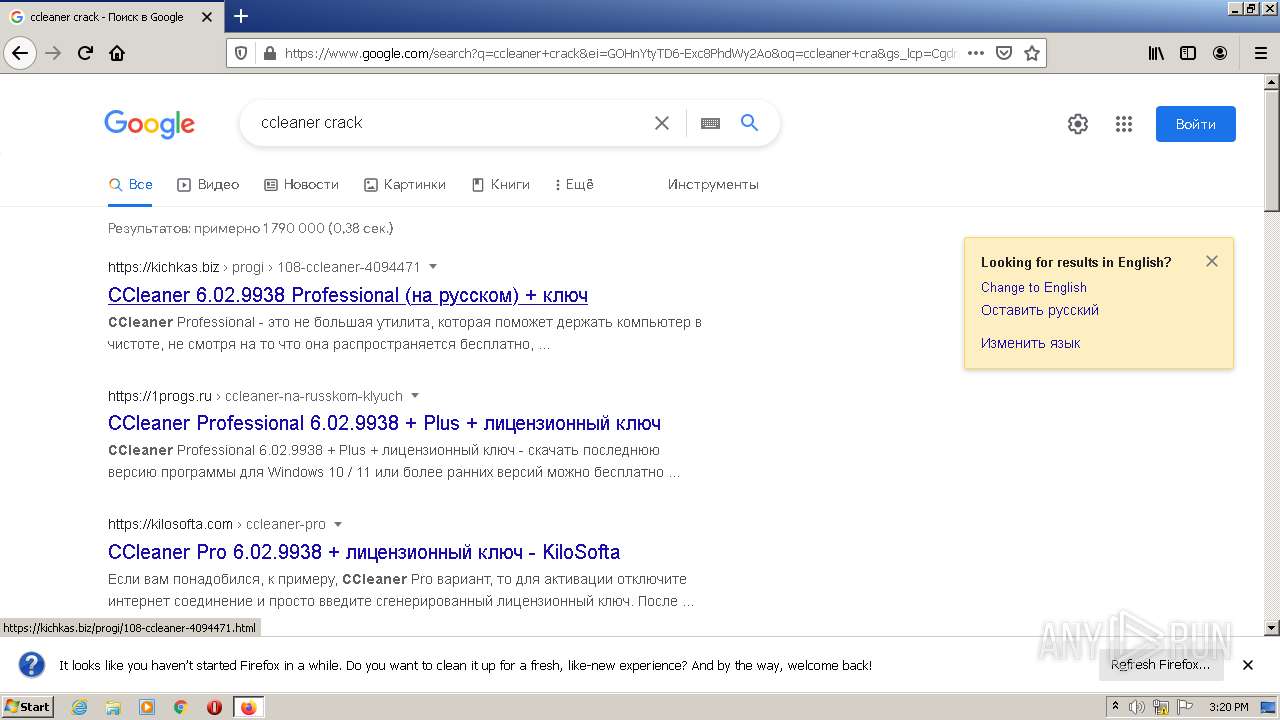Show hidden system tray icons
This screenshot has width=1280, height=720.
click(1116, 707)
